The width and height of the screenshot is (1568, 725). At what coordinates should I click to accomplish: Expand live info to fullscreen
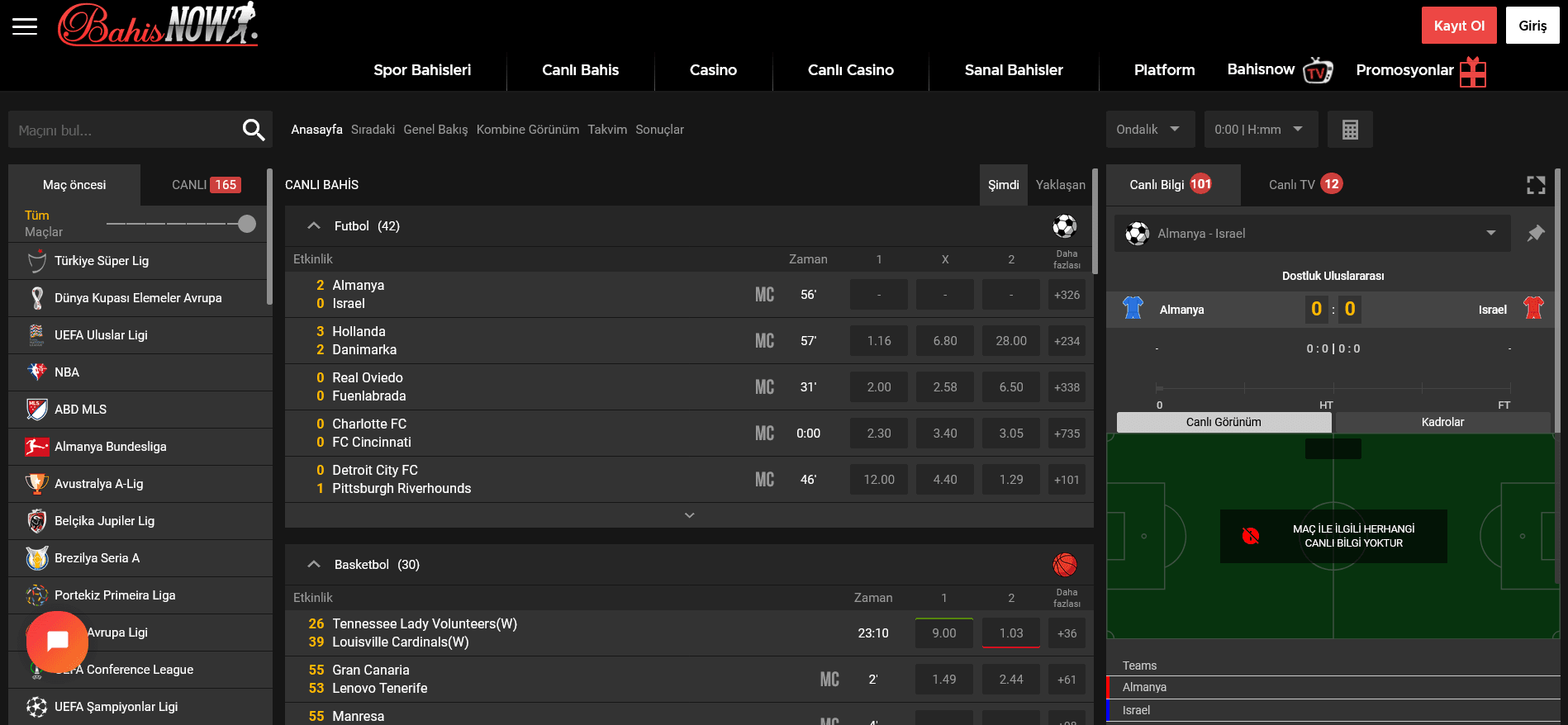click(1536, 185)
